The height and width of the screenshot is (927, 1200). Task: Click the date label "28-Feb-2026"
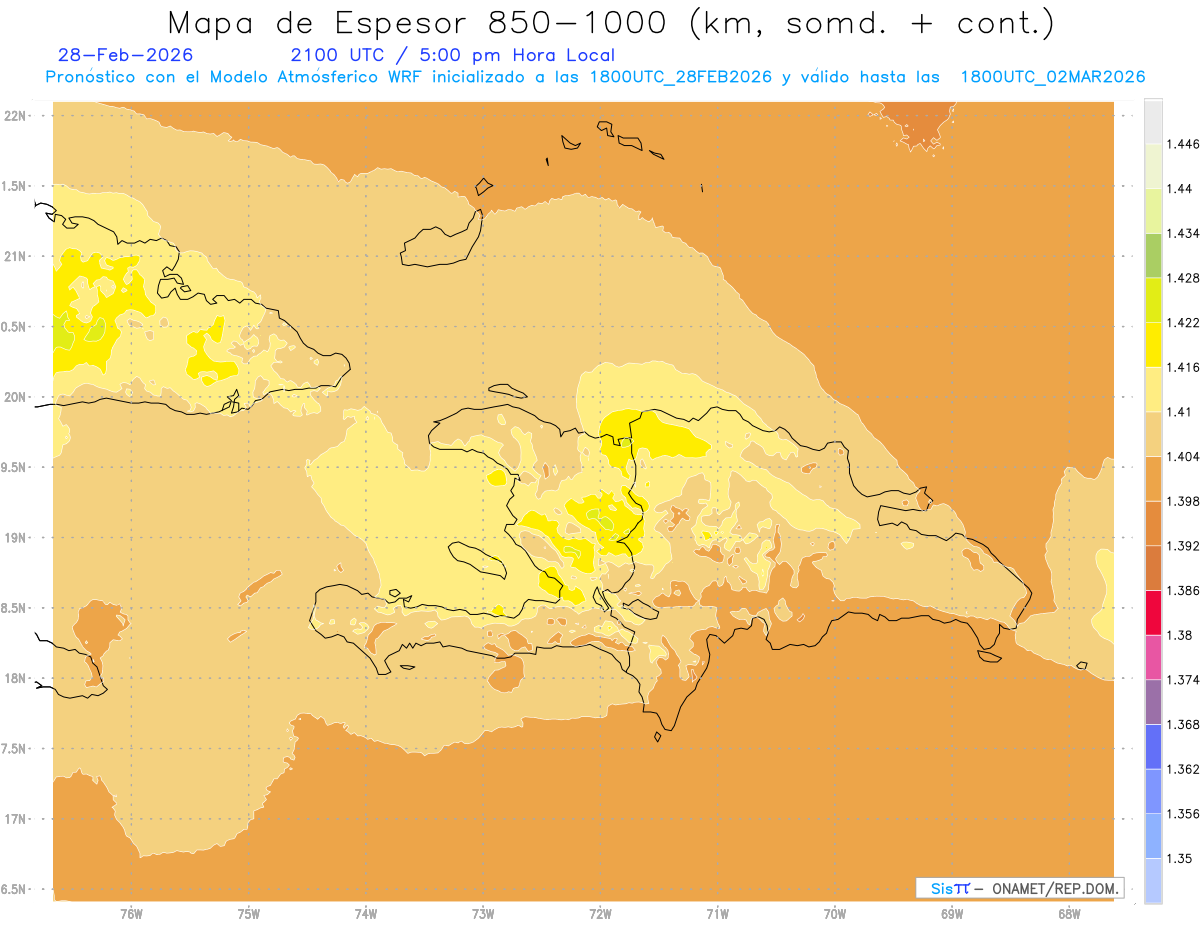(126, 56)
